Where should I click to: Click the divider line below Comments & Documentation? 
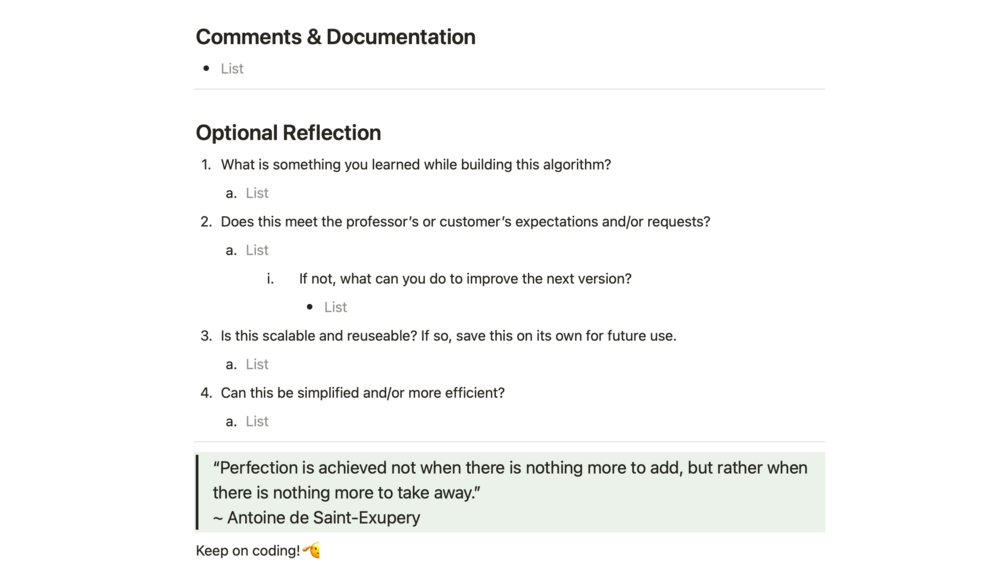(510, 89)
